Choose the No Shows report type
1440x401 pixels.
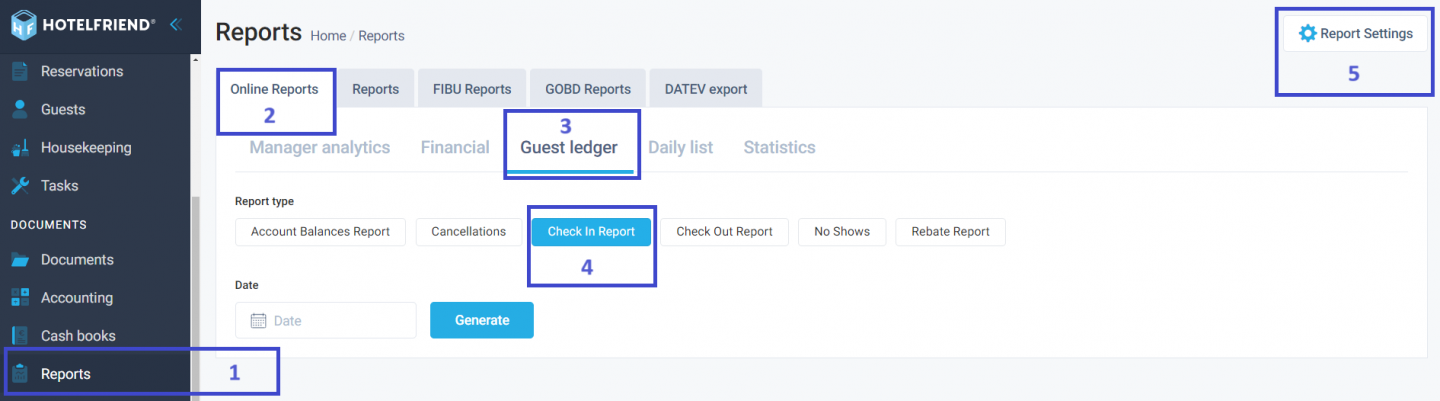click(x=842, y=231)
